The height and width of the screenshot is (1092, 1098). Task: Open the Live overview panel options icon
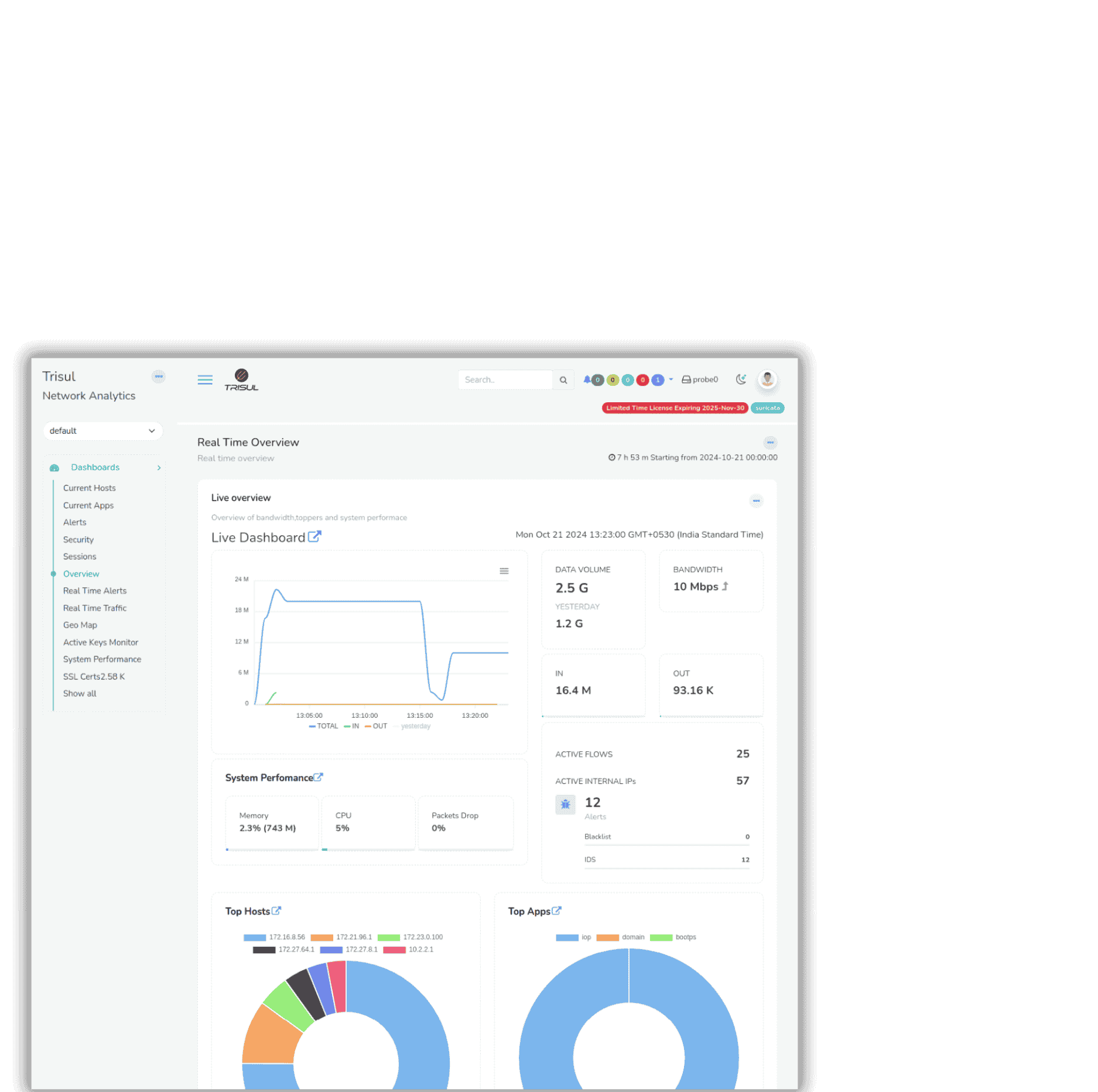[x=756, y=501]
